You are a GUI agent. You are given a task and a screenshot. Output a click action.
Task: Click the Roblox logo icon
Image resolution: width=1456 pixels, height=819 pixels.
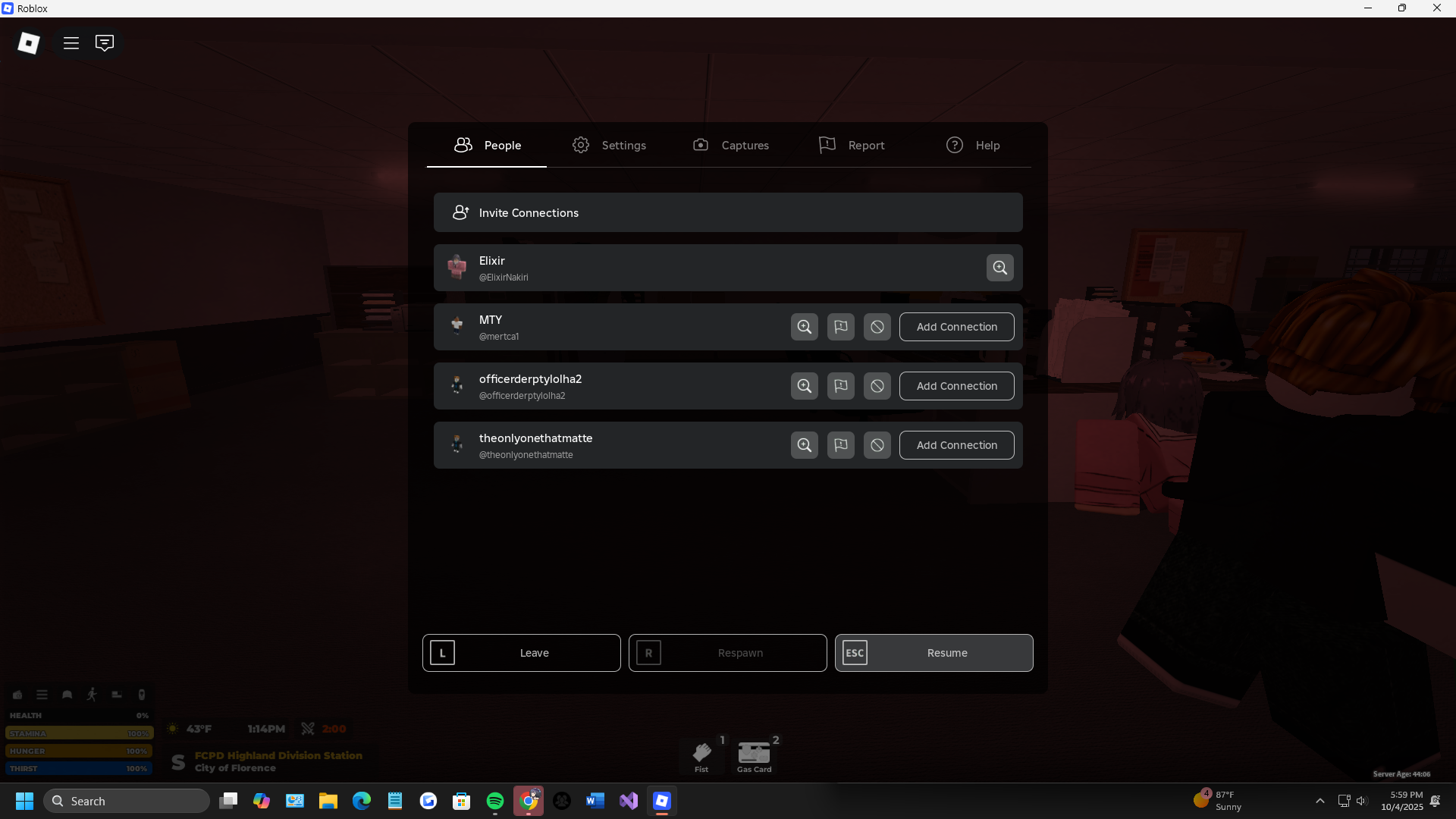point(29,43)
